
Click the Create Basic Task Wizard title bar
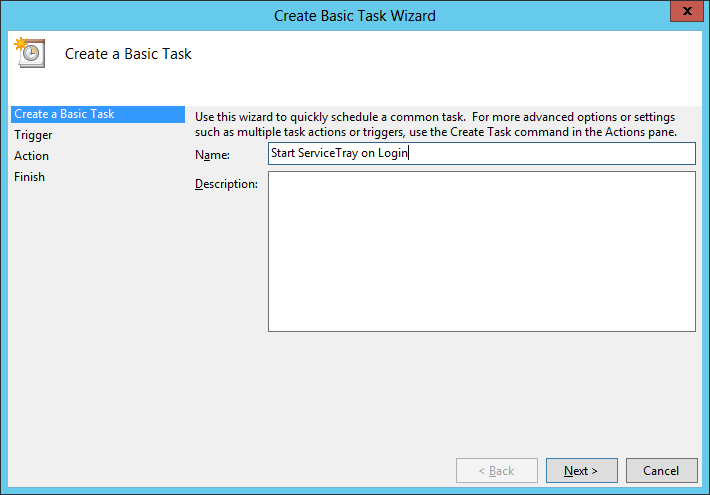pyautogui.click(x=355, y=15)
